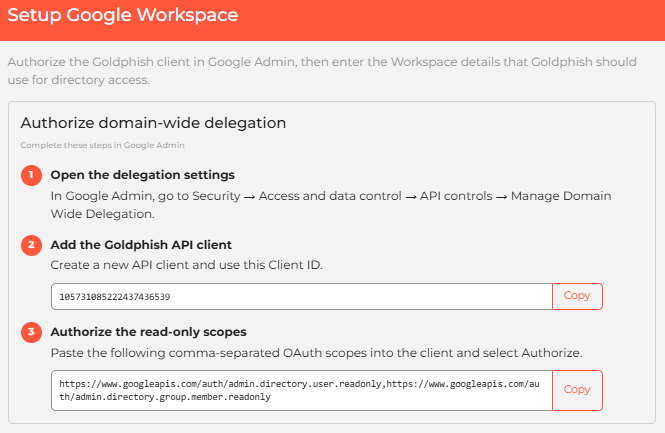This screenshot has width=665, height=433.
Task: Click the orange step 1 number badge
Action: [x=31, y=175]
